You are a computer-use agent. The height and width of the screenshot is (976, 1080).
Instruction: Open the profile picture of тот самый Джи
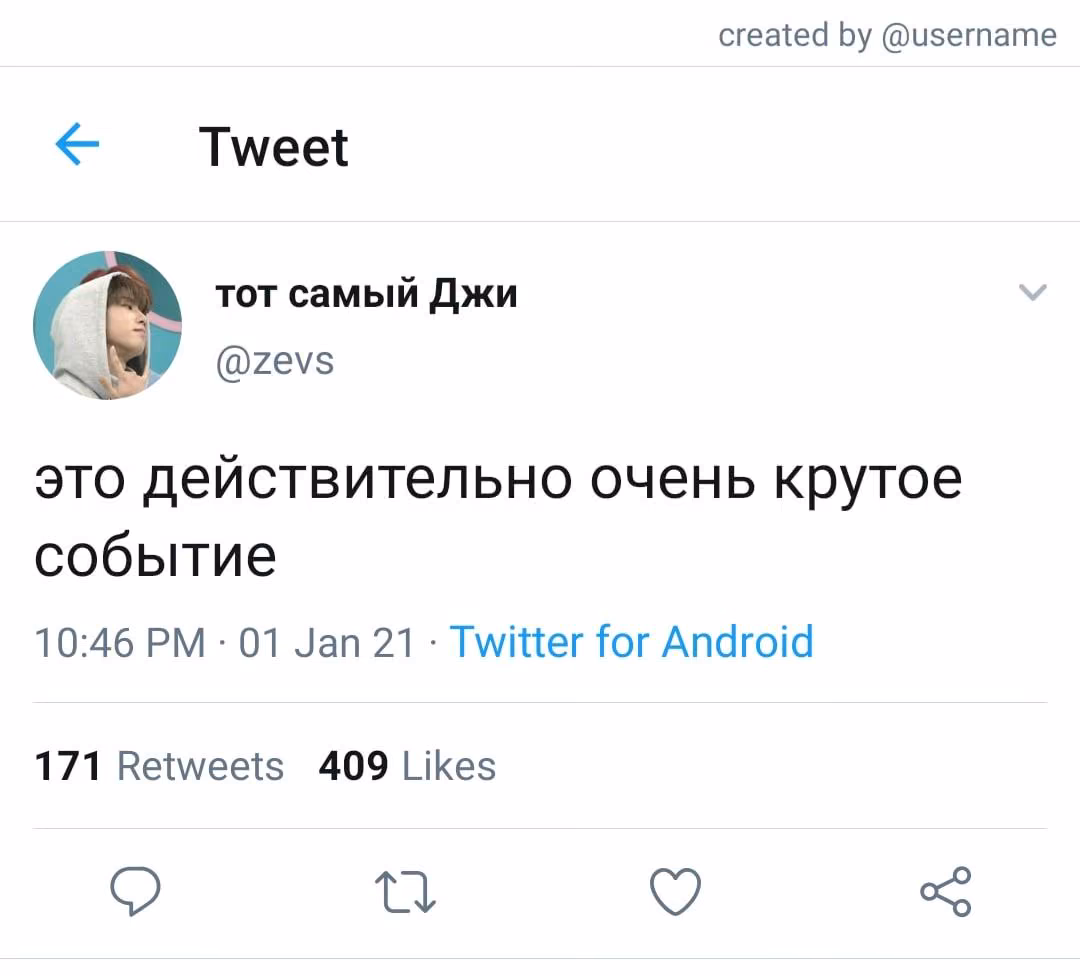tap(107, 325)
